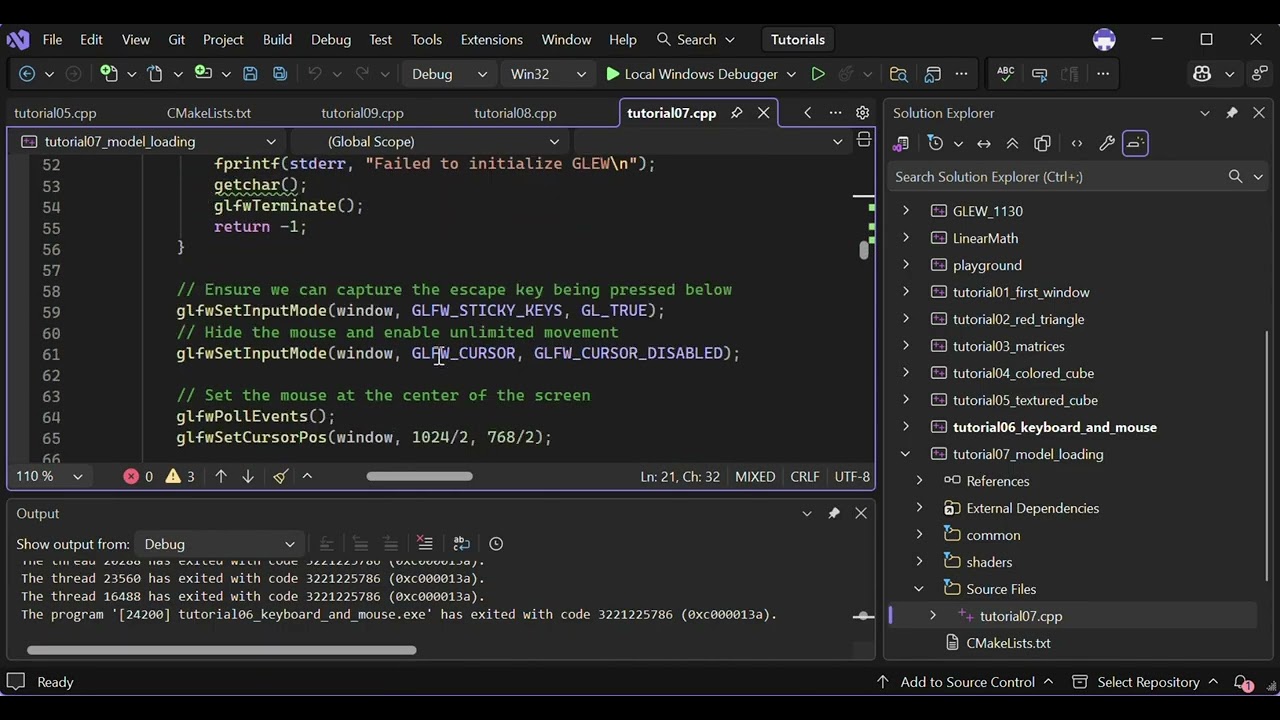
Task: Select tutorial07.cpp in Solution Explorer
Action: (1021, 616)
